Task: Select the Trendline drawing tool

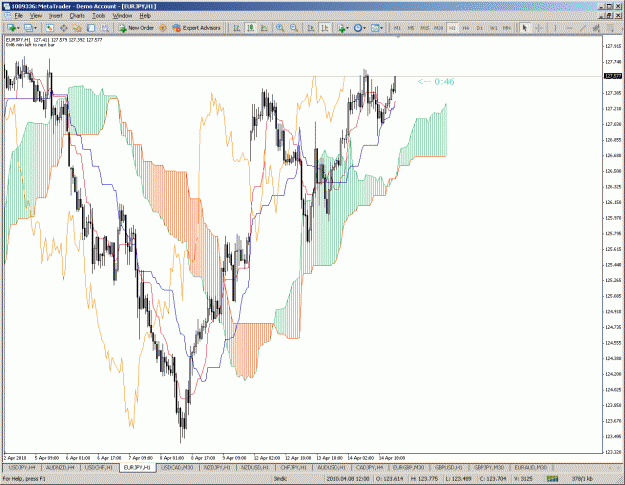Action: click(x=583, y=28)
